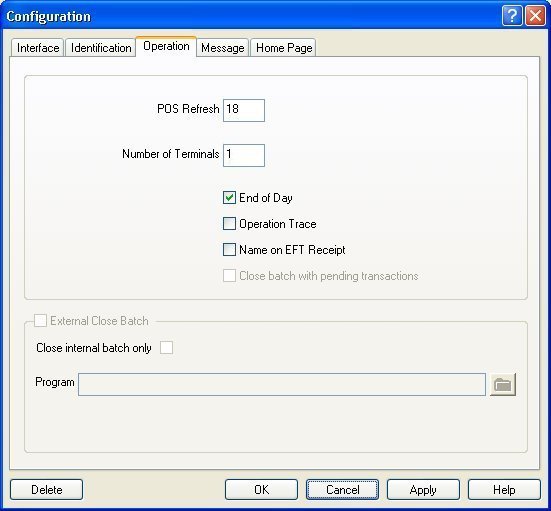Viewport: 551px width, 511px height.
Task: Close the Configuration dialog with X
Action: pos(535,16)
